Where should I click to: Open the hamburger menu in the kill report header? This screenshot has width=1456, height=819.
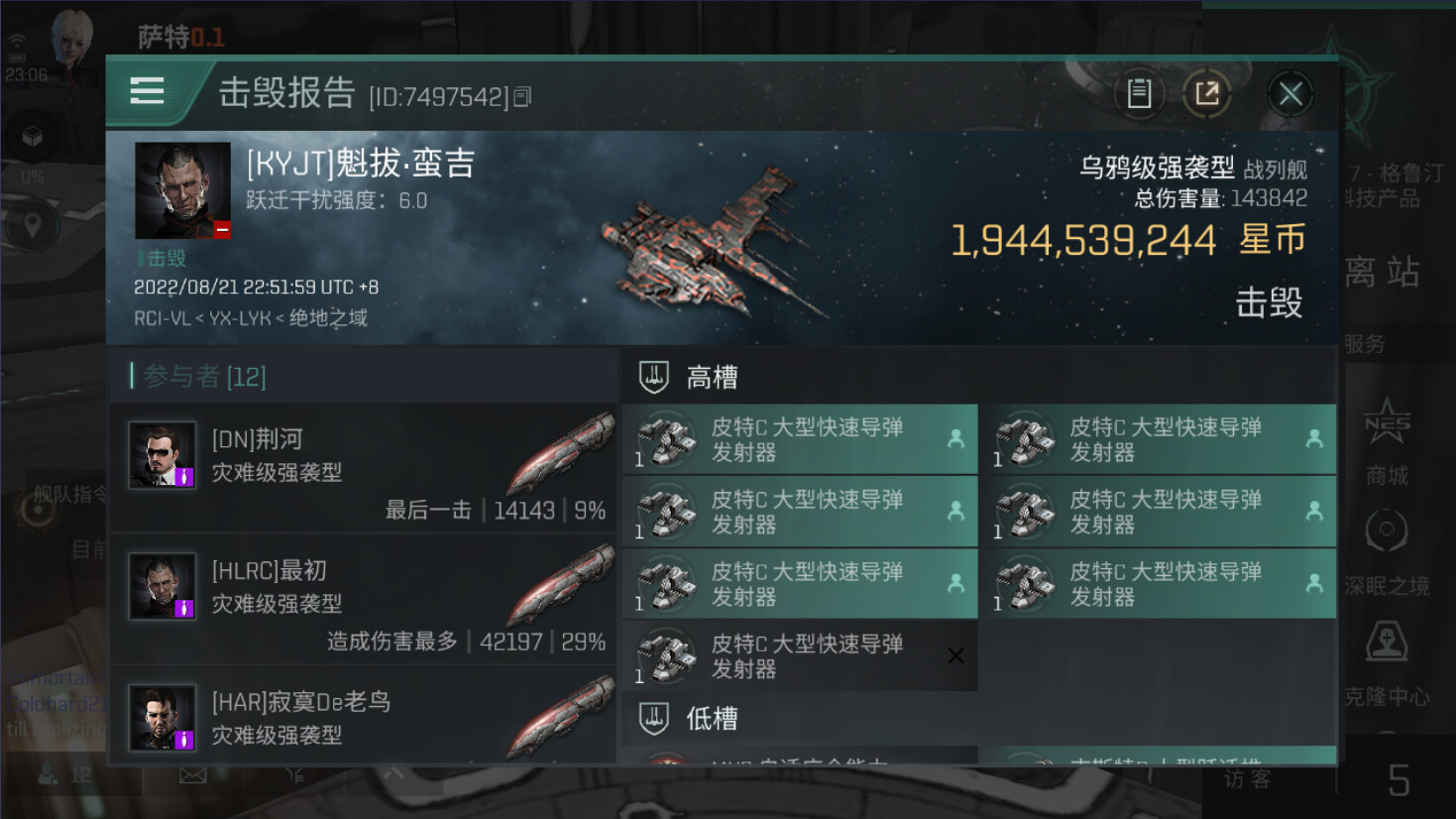pyautogui.click(x=147, y=91)
